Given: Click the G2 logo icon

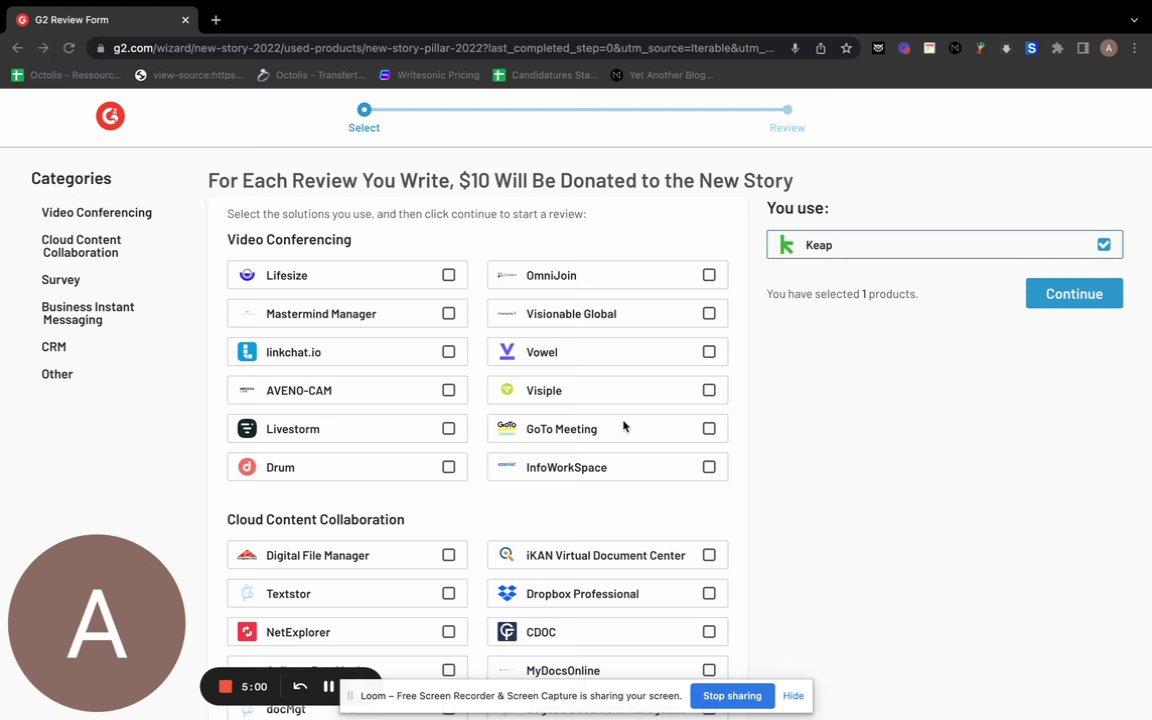Looking at the screenshot, I should [110, 117].
